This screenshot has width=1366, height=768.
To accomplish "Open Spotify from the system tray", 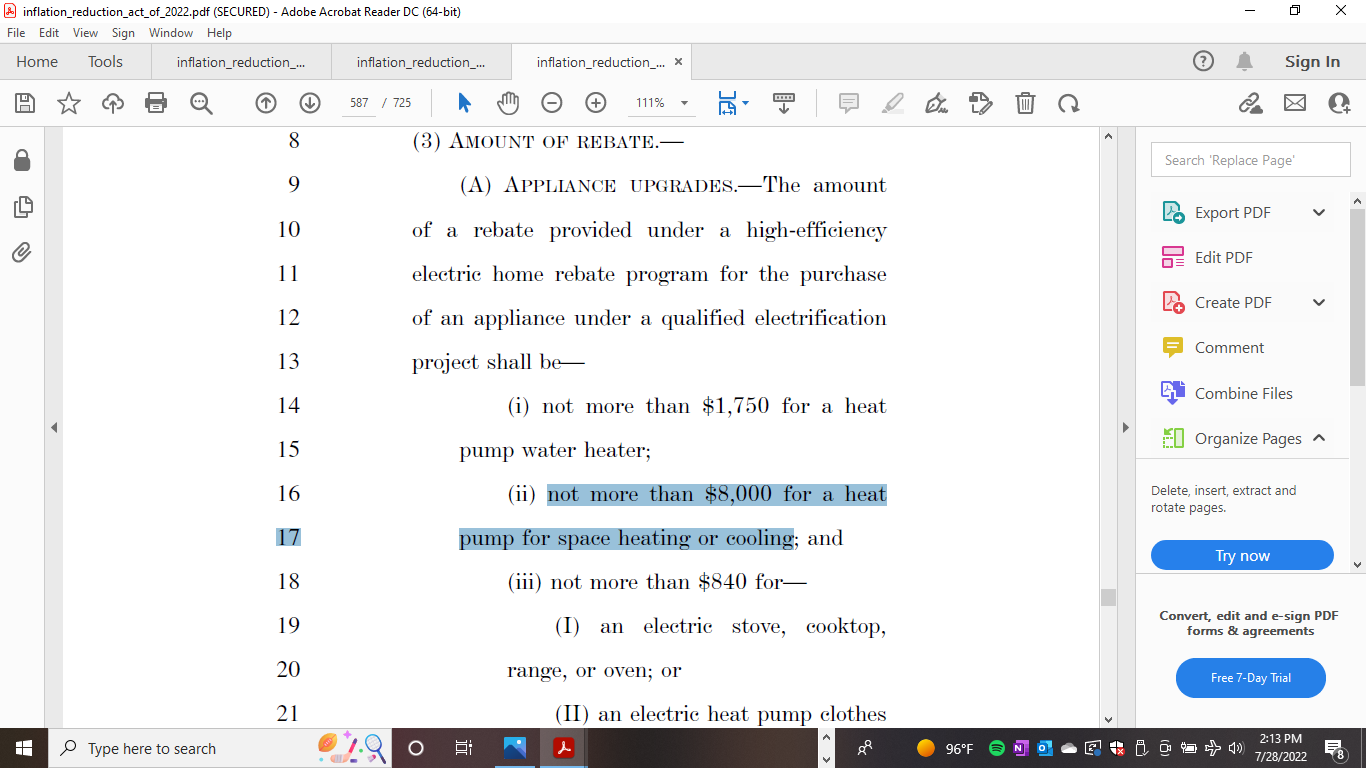I will click(997, 748).
